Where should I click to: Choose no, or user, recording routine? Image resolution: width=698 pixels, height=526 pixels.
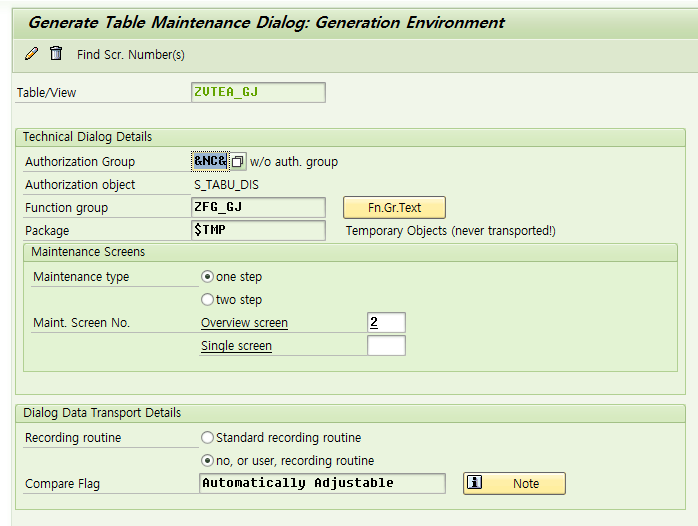point(207,461)
